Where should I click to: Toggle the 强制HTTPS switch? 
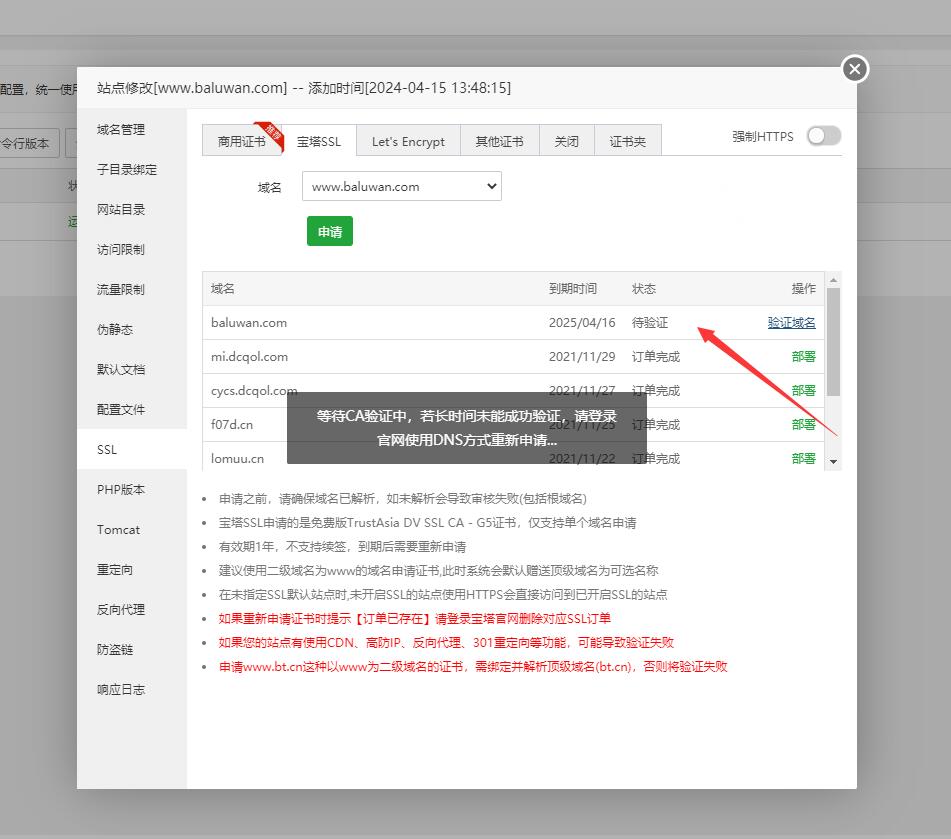tap(824, 136)
